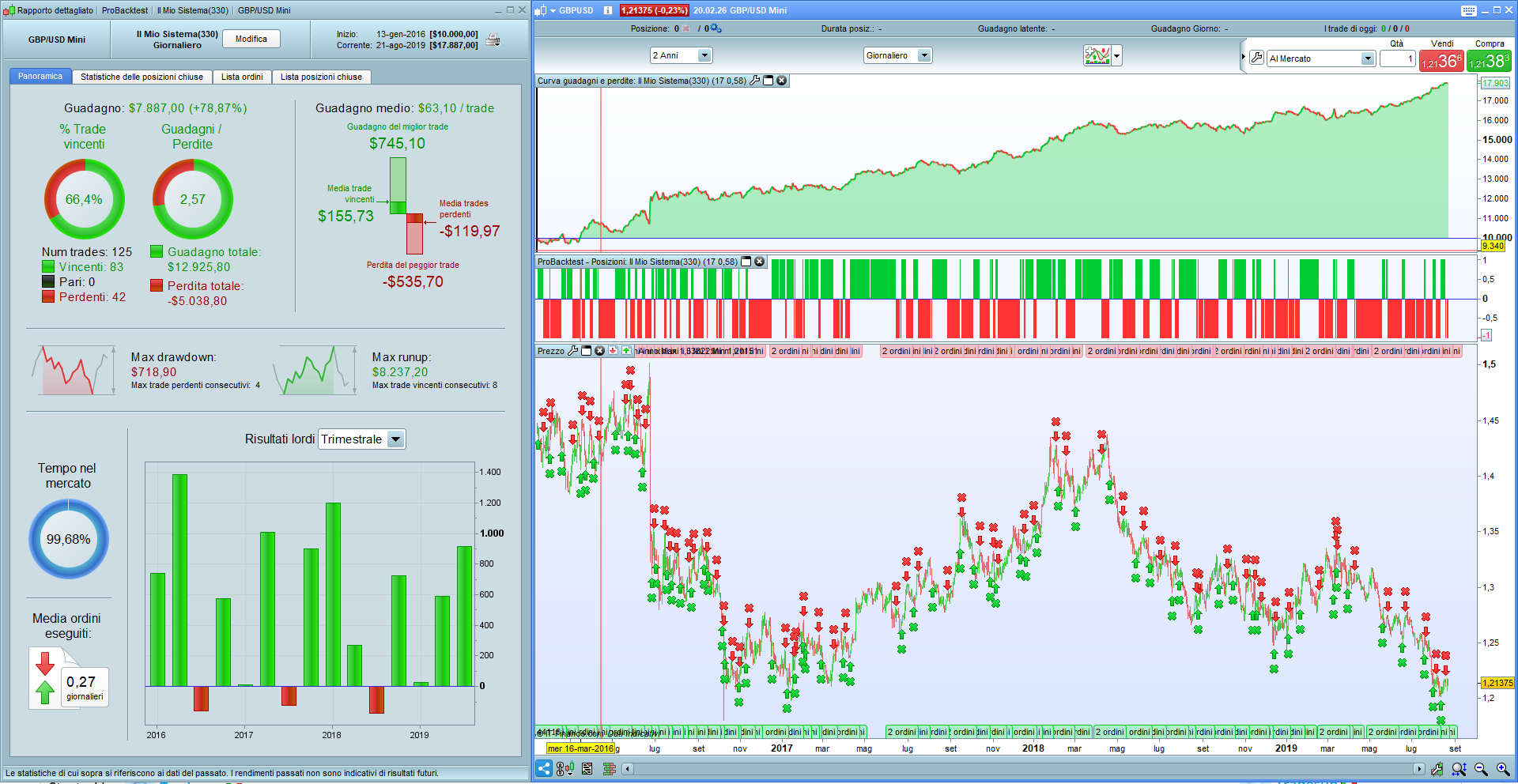Image resolution: width=1518 pixels, height=784 pixels.
Task: Click the candlestick icon left of GBPUSD title
Action: point(541,10)
